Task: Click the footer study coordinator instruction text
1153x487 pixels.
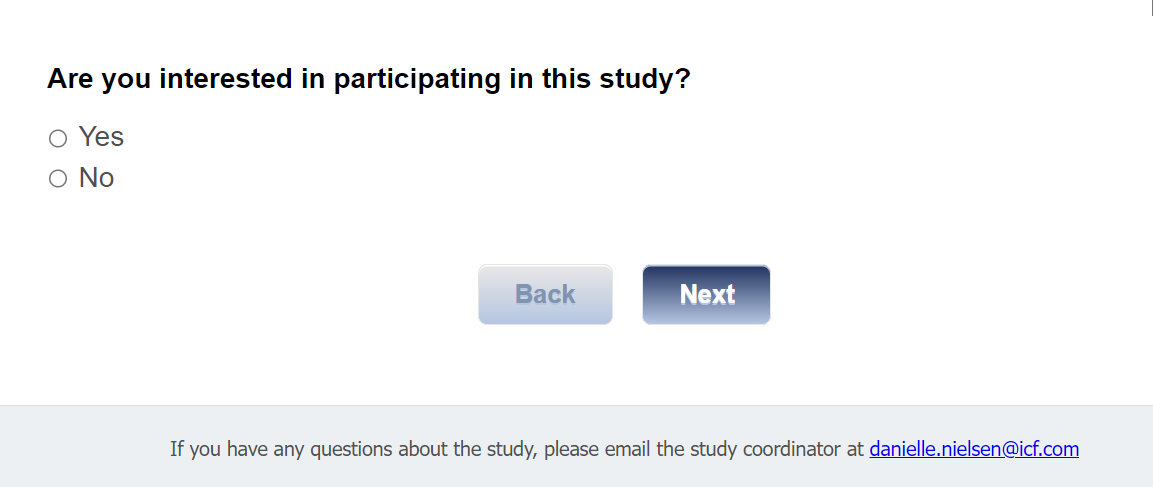Action: tap(516, 449)
